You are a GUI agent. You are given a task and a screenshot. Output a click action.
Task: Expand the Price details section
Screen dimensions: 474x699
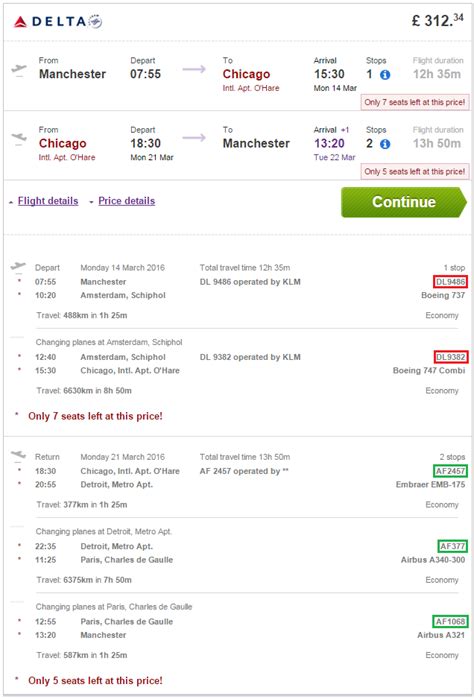click(127, 201)
